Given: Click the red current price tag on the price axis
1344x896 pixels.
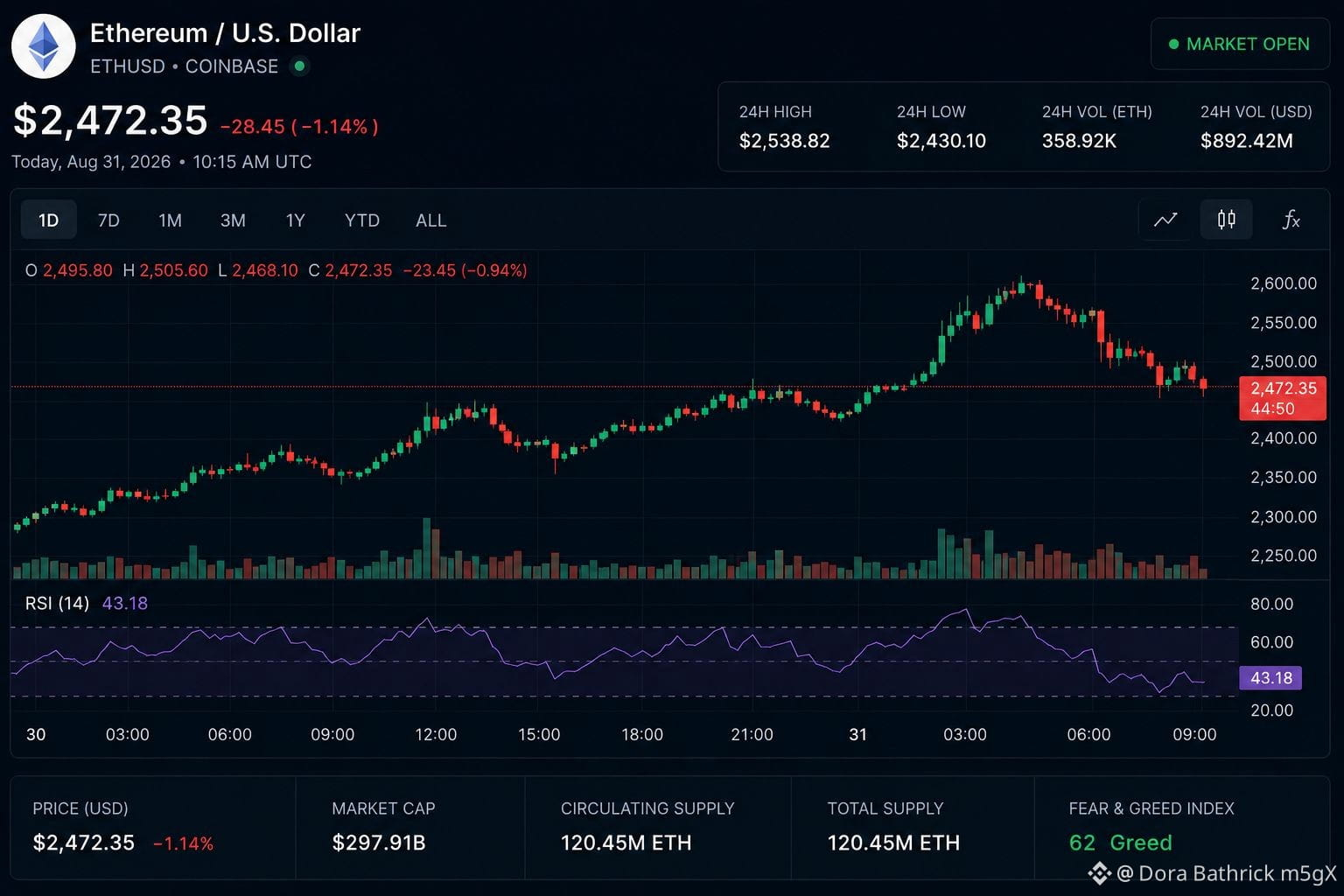Looking at the screenshot, I should click(x=1283, y=398).
